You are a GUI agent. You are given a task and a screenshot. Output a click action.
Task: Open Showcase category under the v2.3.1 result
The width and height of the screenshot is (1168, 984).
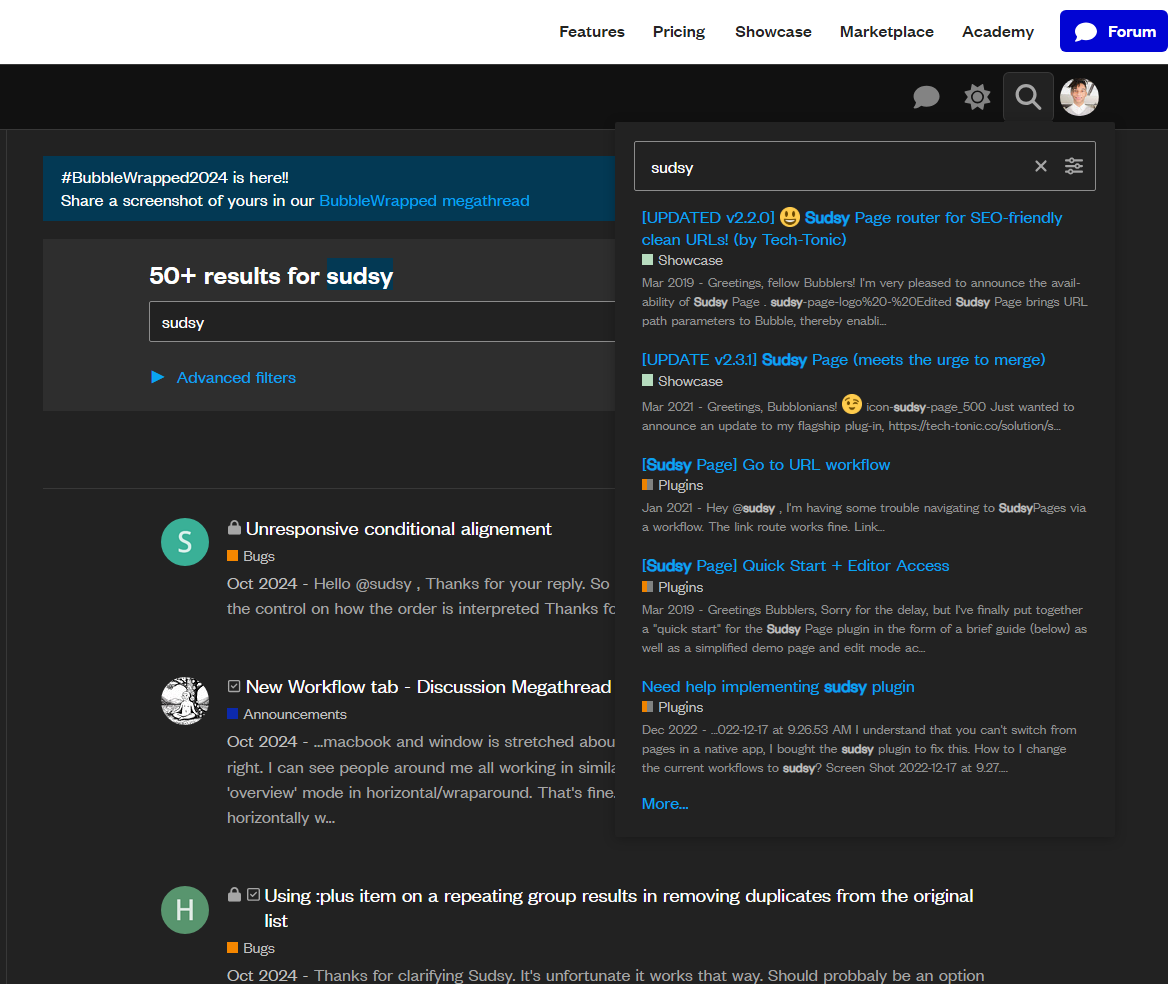coord(682,381)
